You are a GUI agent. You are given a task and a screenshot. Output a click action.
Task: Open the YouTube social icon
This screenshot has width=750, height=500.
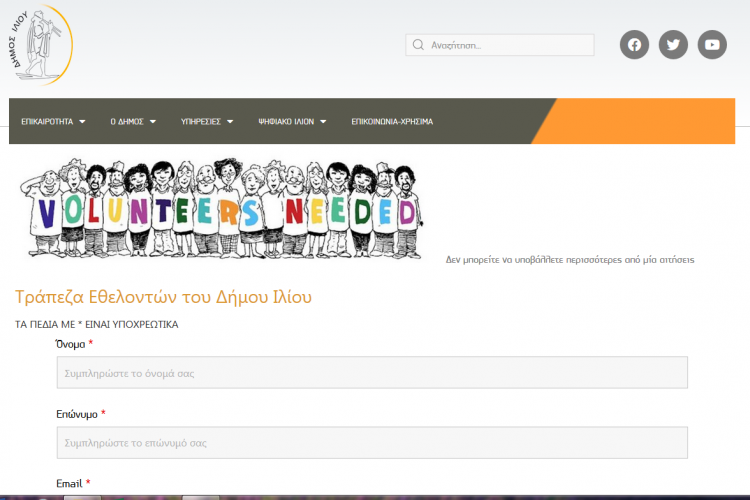coord(712,45)
